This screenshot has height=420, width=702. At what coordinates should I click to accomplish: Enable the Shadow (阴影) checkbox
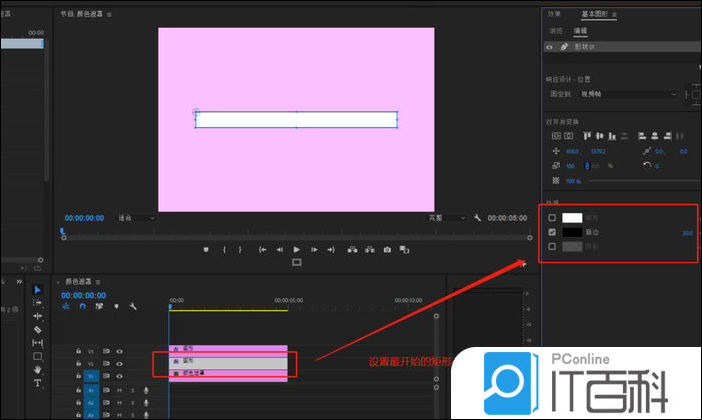[x=552, y=245]
